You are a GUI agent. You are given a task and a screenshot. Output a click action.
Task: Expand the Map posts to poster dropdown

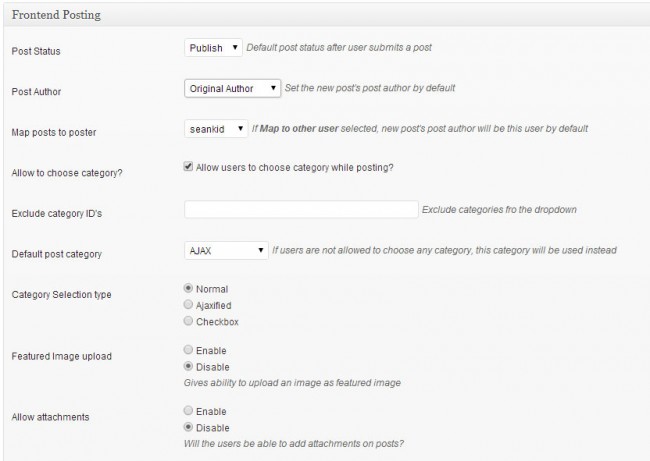click(217, 128)
